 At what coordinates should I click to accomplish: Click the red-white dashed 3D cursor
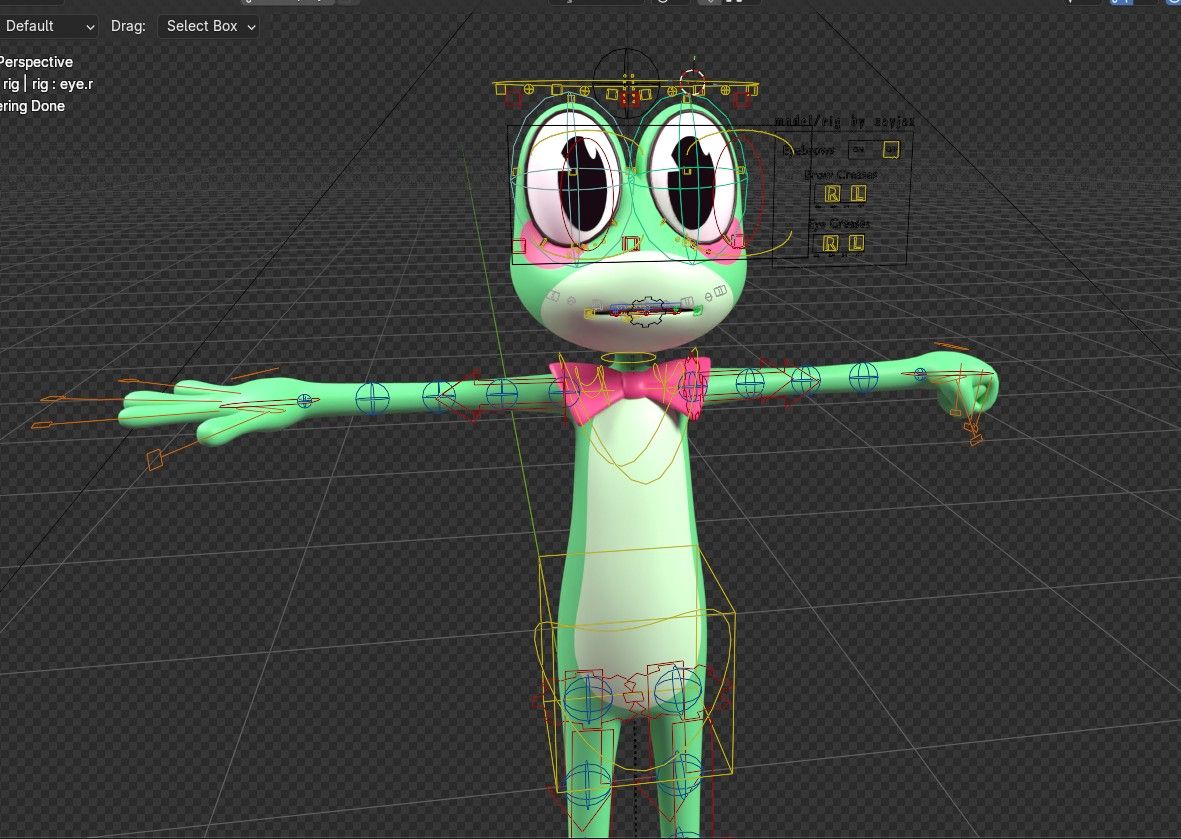(691, 81)
